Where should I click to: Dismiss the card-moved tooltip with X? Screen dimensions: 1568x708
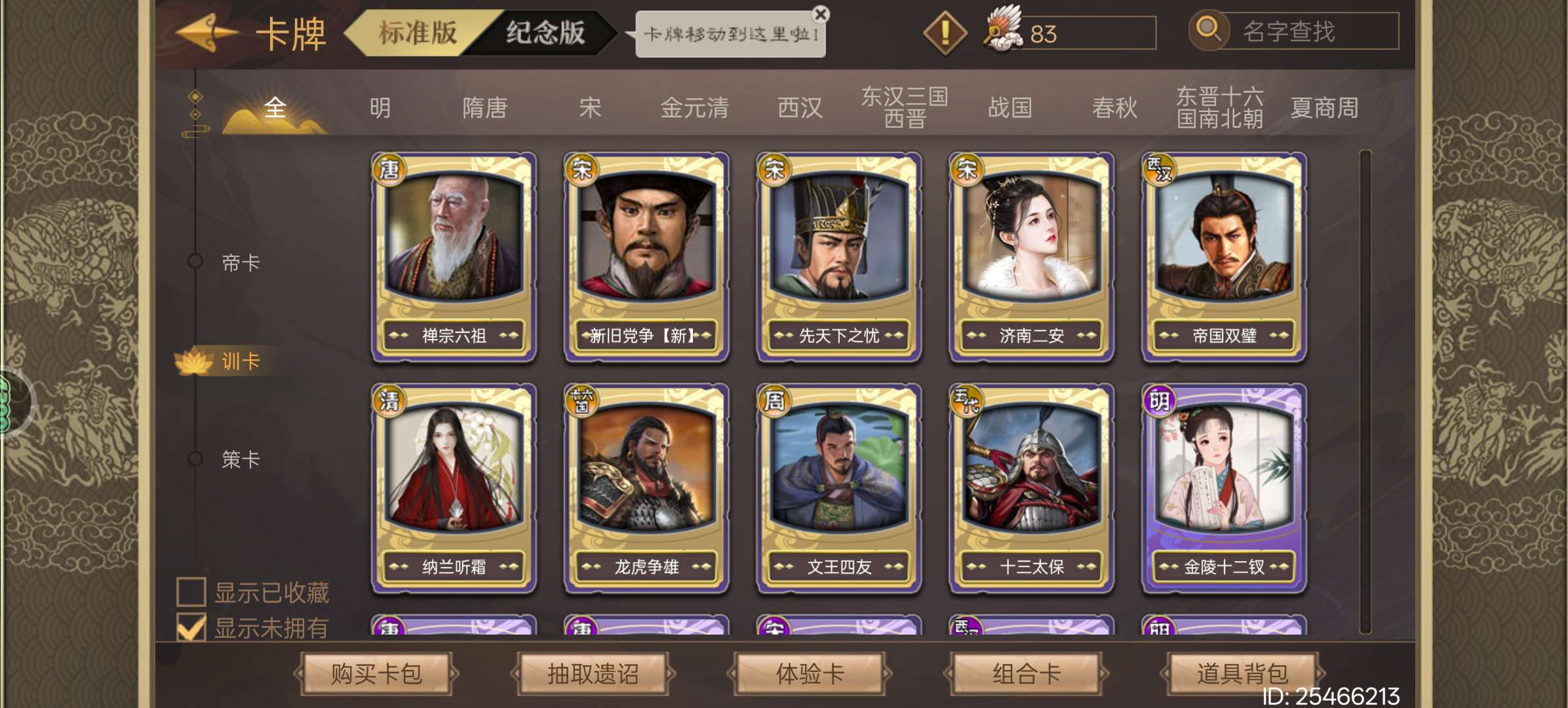coord(820,14)
